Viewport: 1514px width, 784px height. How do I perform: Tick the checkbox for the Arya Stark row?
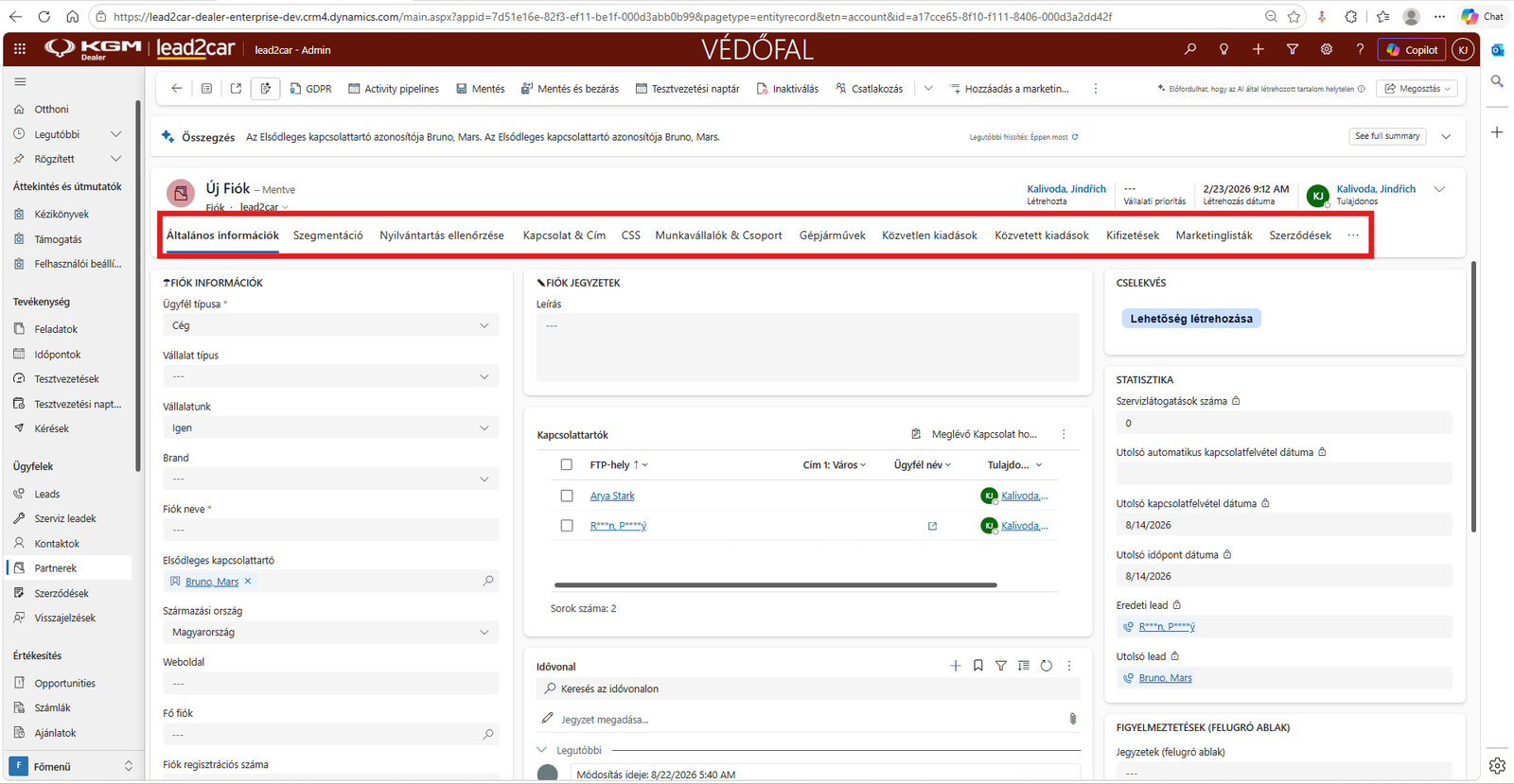pyautogui.click(x=567, y=496)
